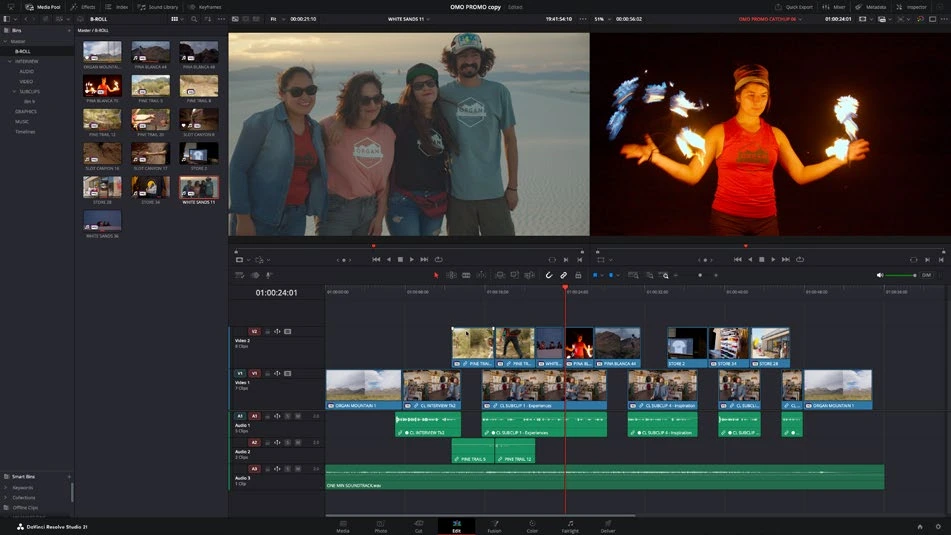Click the blue Marker icon
The width and height of the screenshot is (951, 535).
click(611, 275)
